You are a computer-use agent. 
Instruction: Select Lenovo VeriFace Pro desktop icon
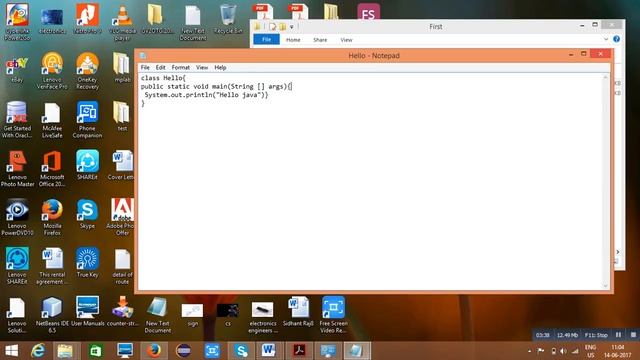[x=52, y=71]
